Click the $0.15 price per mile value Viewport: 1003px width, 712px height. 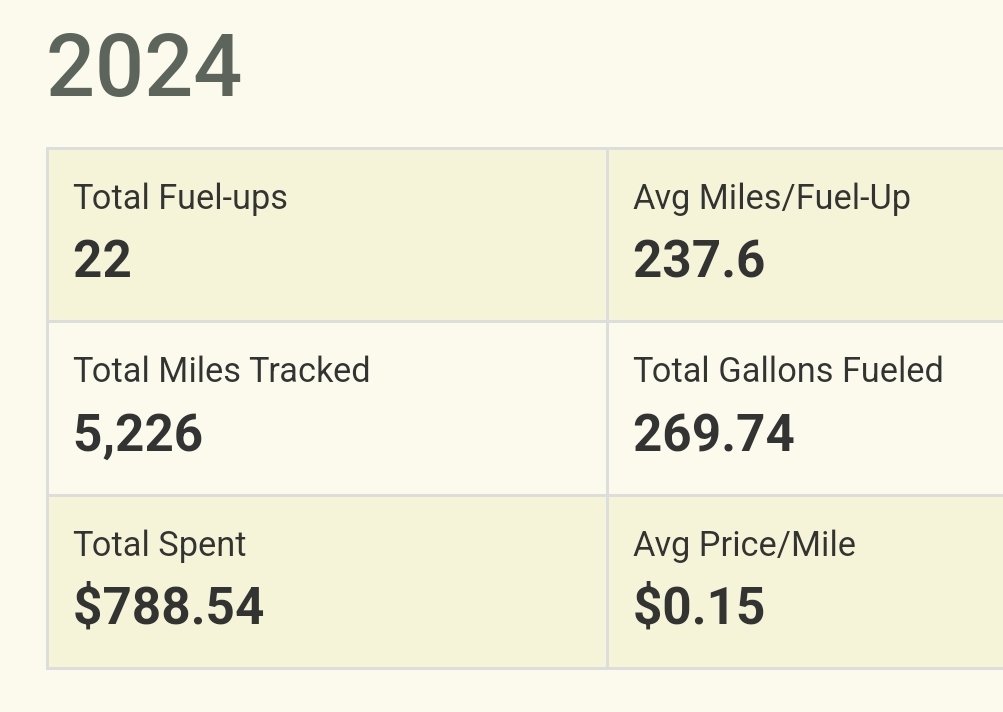(x=699, y=606)
